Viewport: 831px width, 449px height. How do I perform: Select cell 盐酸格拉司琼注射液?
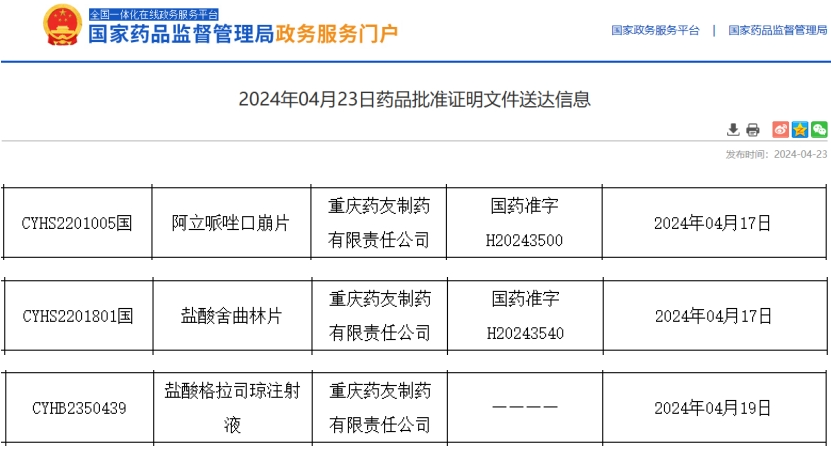(233, 408)
